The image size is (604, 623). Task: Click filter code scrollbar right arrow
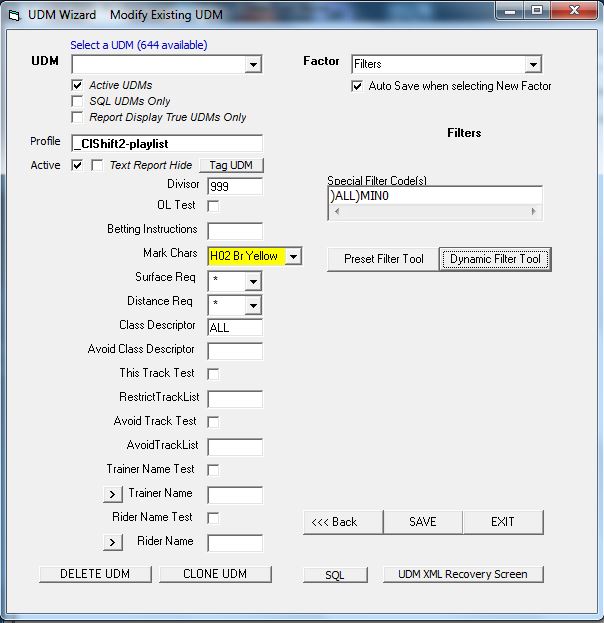coord(534,211)
